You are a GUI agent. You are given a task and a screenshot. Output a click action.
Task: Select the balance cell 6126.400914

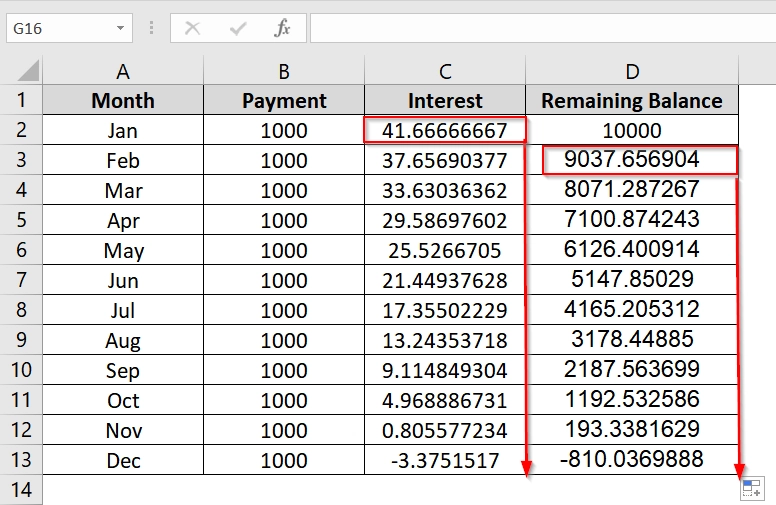(632, 250)
